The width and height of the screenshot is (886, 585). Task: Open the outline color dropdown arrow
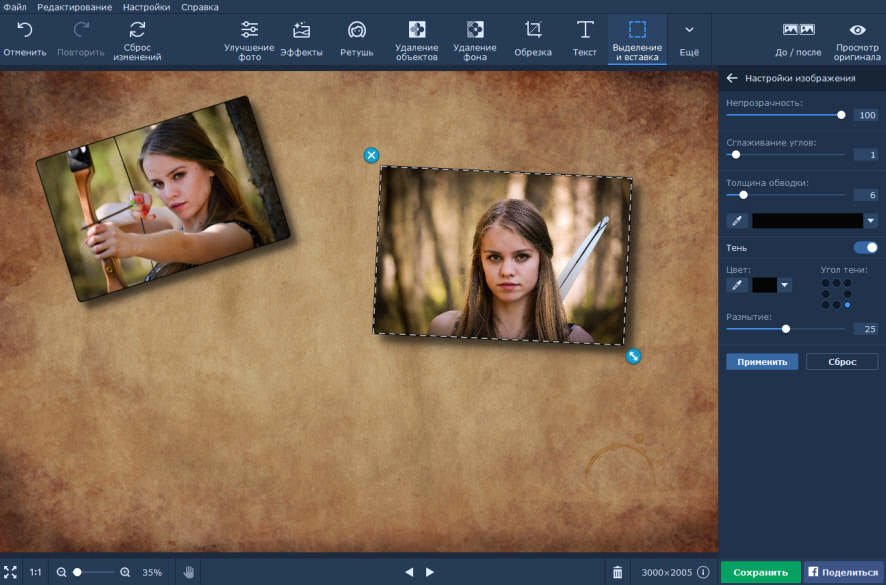(x=870, y=221)
